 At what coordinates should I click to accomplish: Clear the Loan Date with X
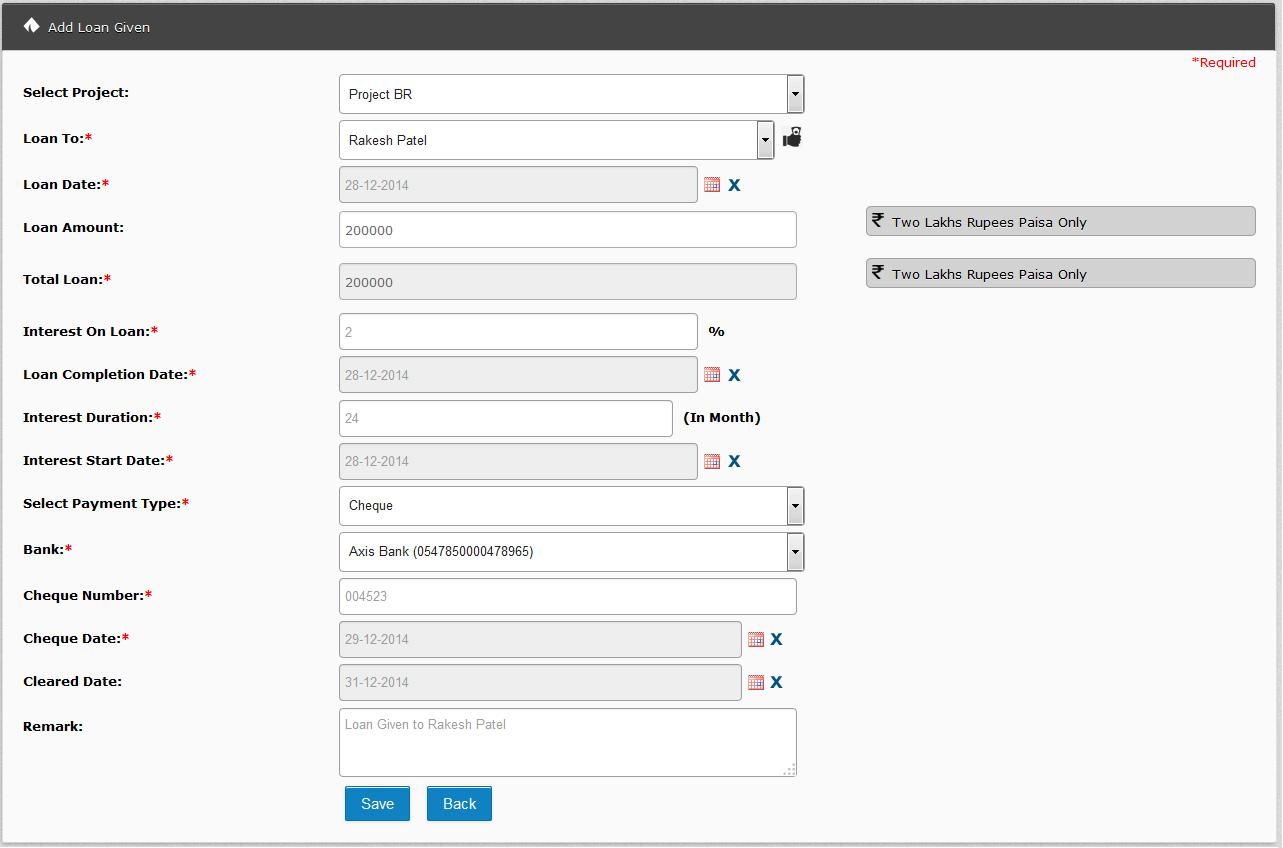coord(734,185)
